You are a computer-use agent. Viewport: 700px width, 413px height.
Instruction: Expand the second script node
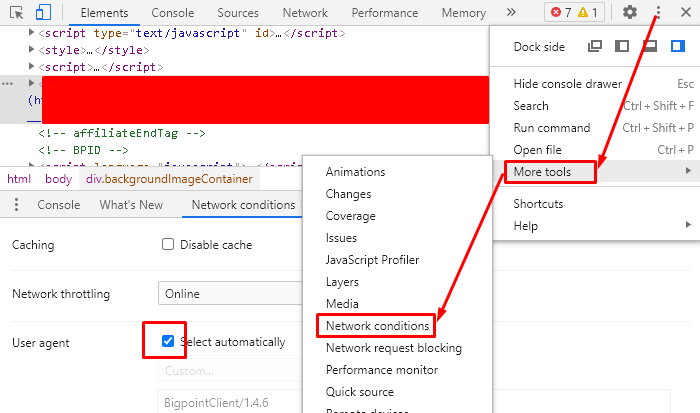[31, 66]
